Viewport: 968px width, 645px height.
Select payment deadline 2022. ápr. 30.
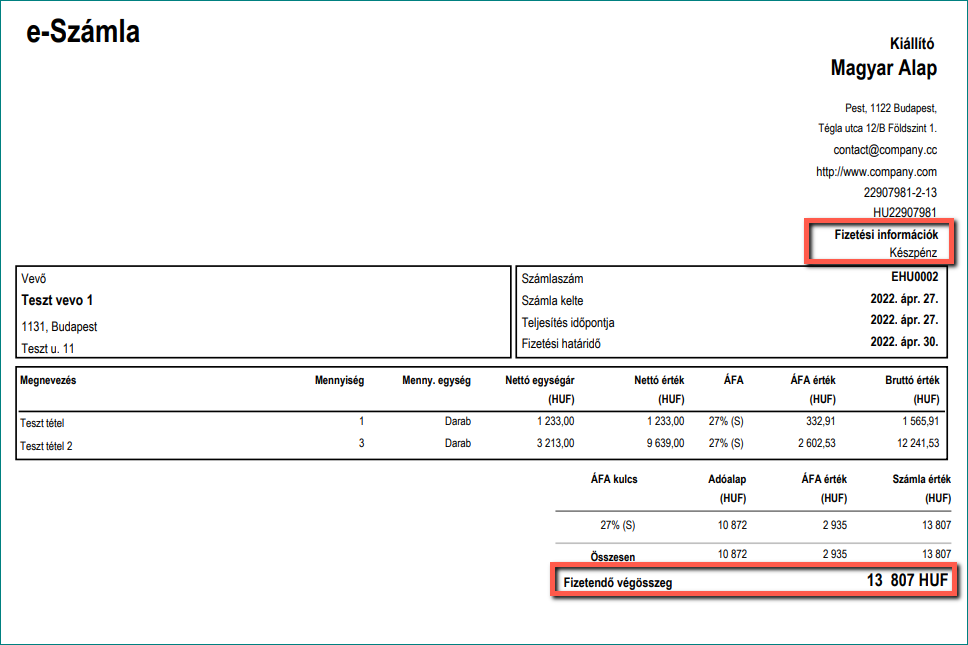[x=904, y=341]
